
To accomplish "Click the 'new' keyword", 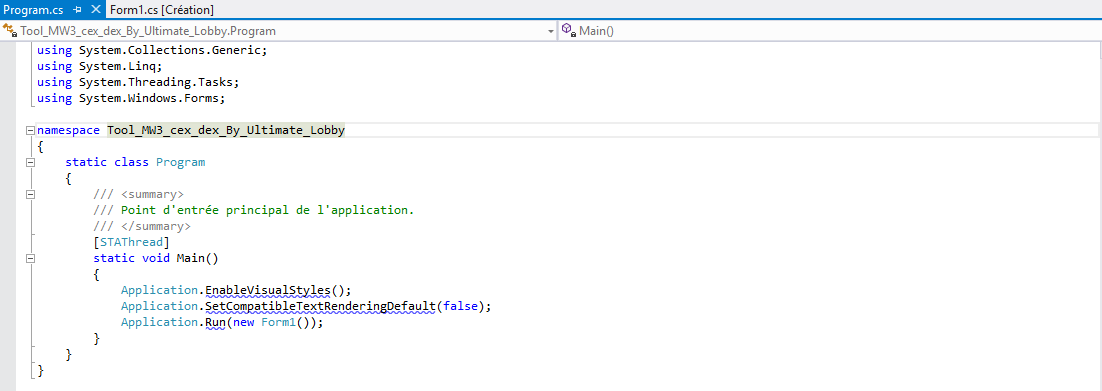I will [243, 322].
